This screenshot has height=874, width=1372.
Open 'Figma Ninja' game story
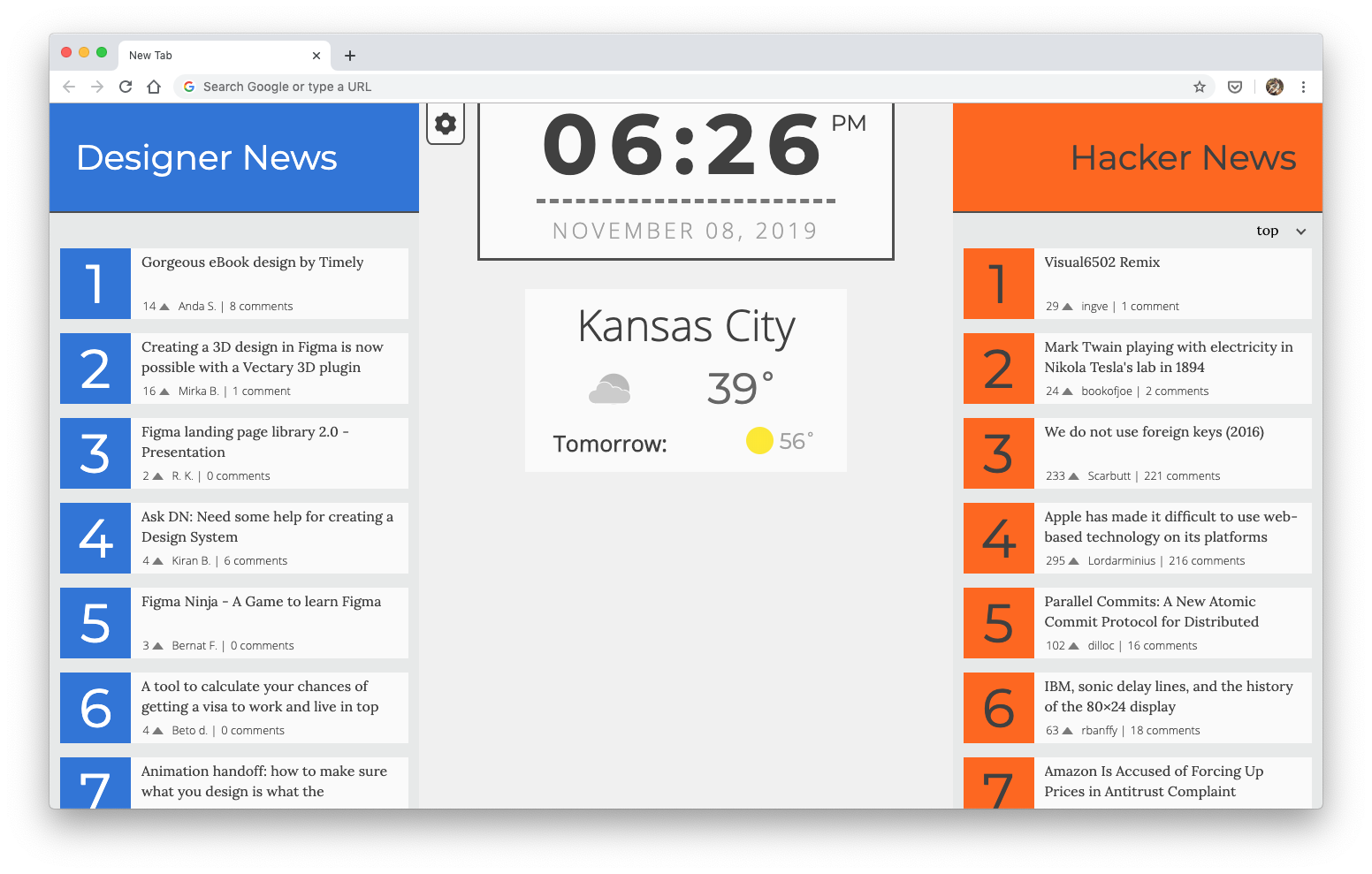(x=261, y=602)
